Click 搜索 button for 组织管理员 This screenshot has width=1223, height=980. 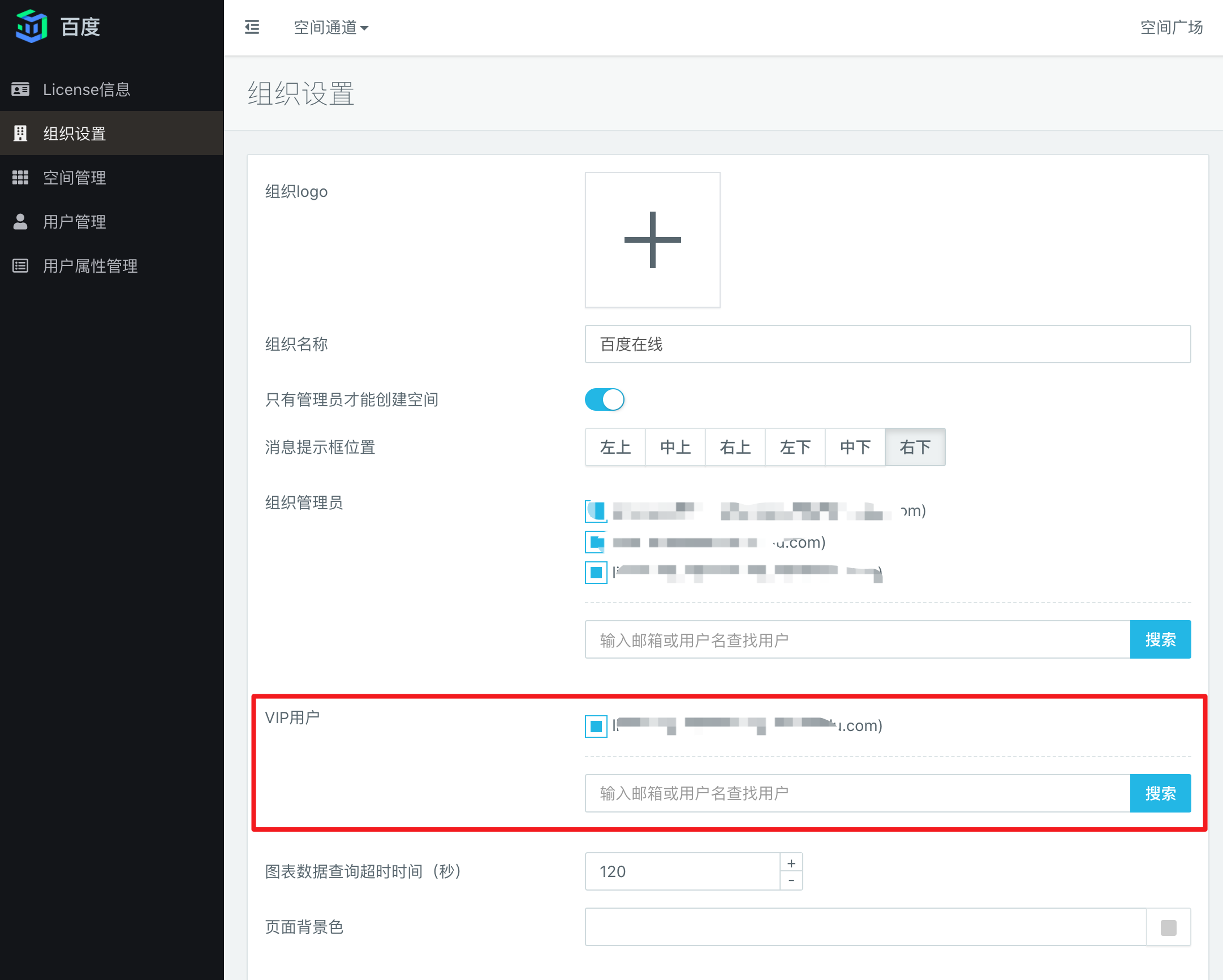[1160, 639]
